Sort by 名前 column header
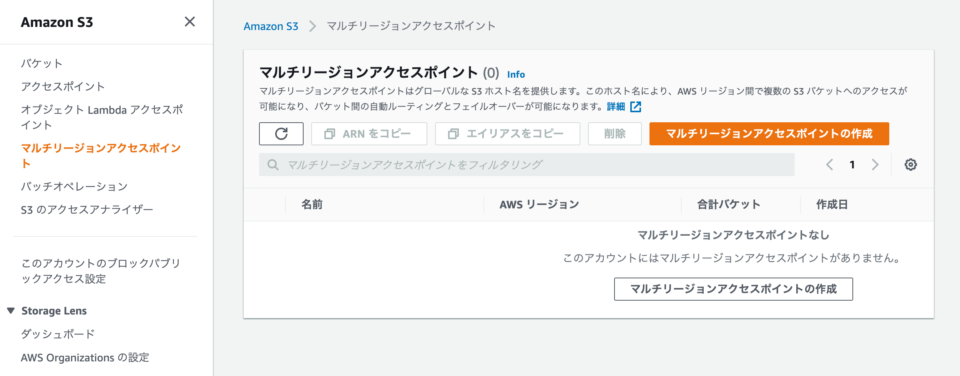The width and height of the screenshot is (960, 376). tap(312, 205)
